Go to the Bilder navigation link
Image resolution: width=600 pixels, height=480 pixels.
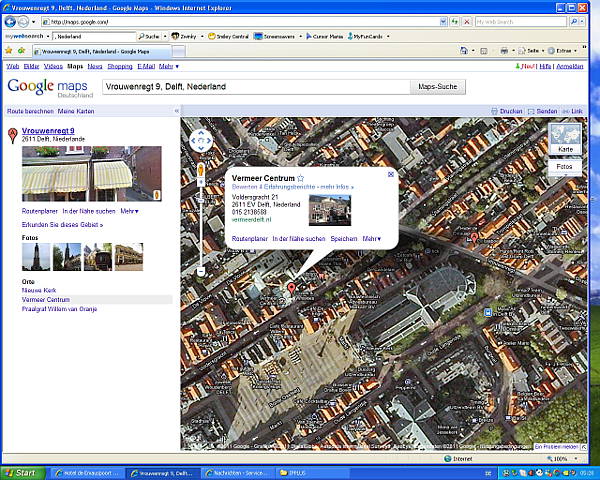point(31,66)
